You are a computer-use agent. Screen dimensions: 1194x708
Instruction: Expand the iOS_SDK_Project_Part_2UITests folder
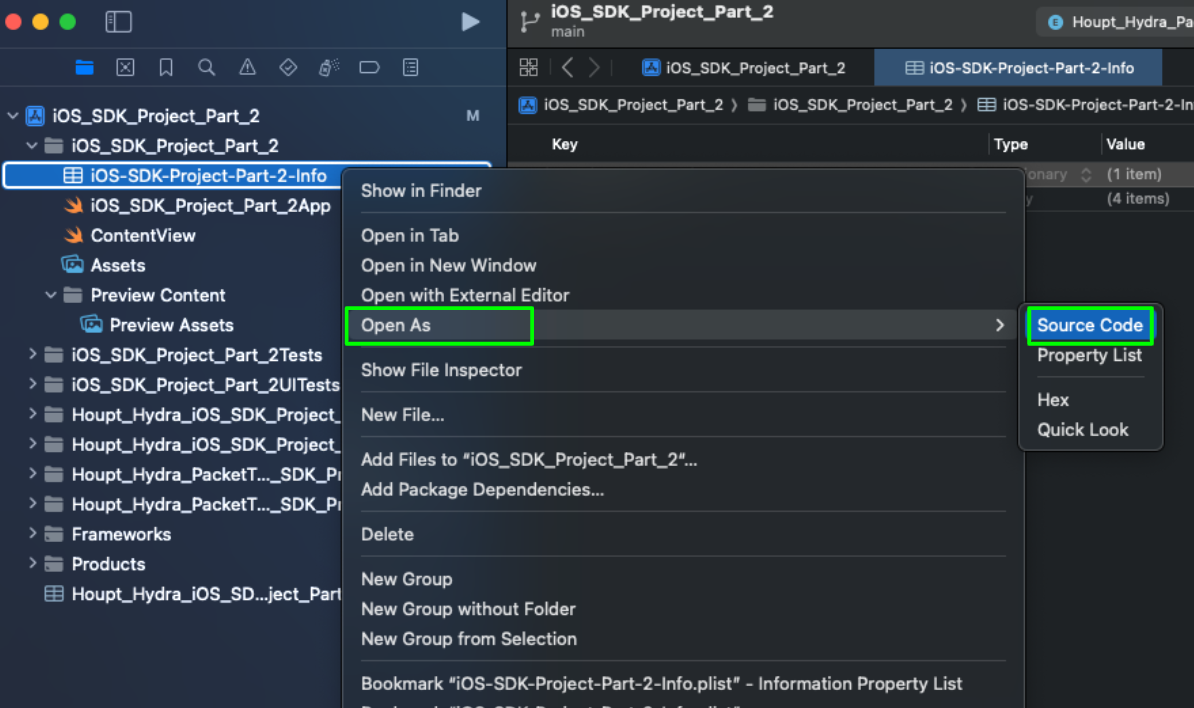32,384
